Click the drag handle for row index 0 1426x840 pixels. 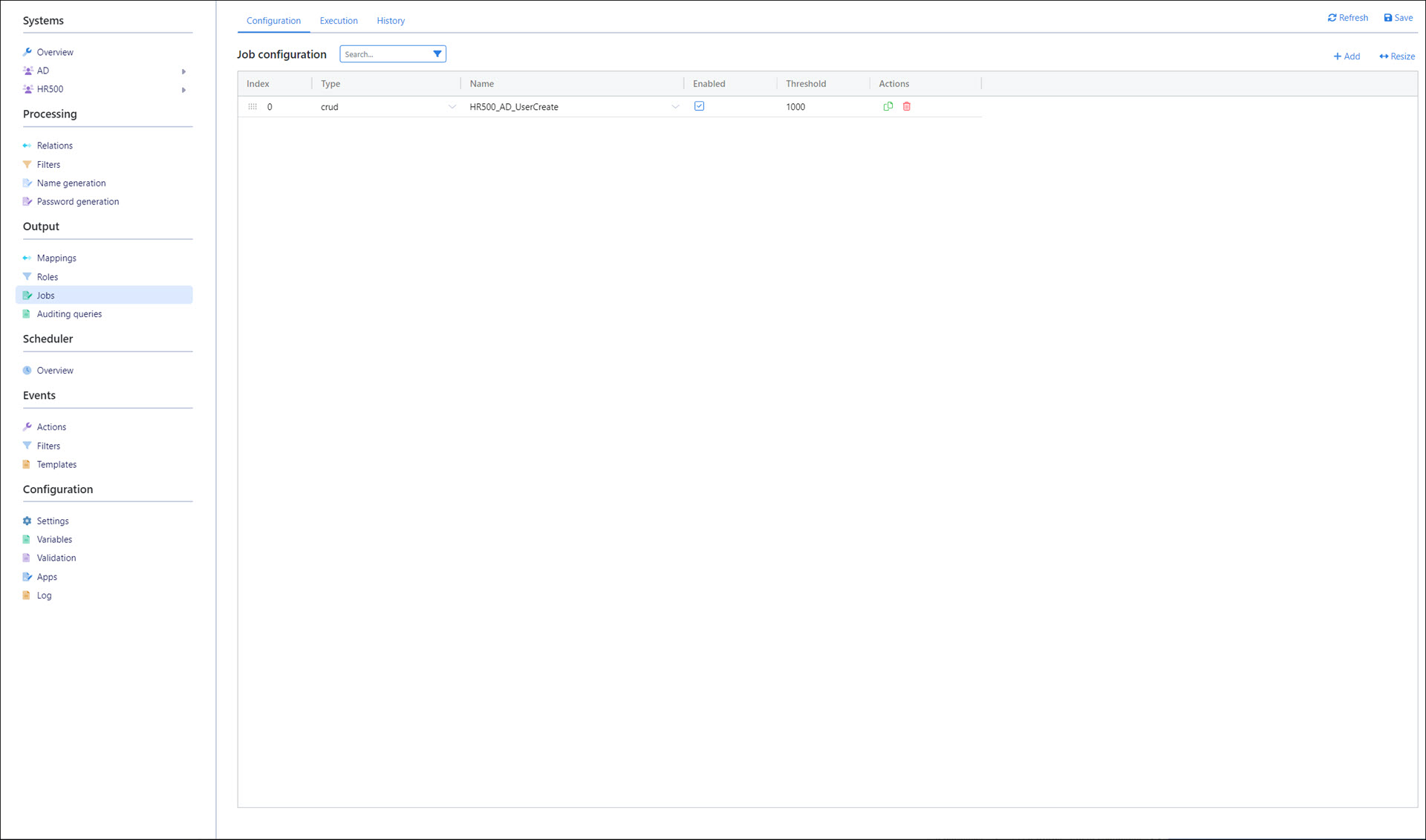pyautogui.click(x=253, y=107)
